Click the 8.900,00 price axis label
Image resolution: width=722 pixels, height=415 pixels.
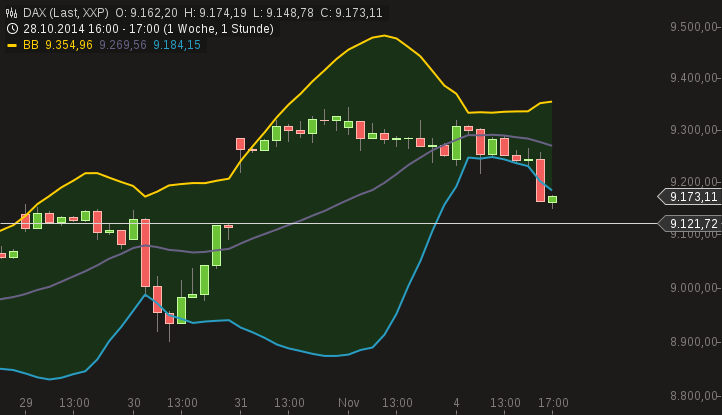pos(694,342)
